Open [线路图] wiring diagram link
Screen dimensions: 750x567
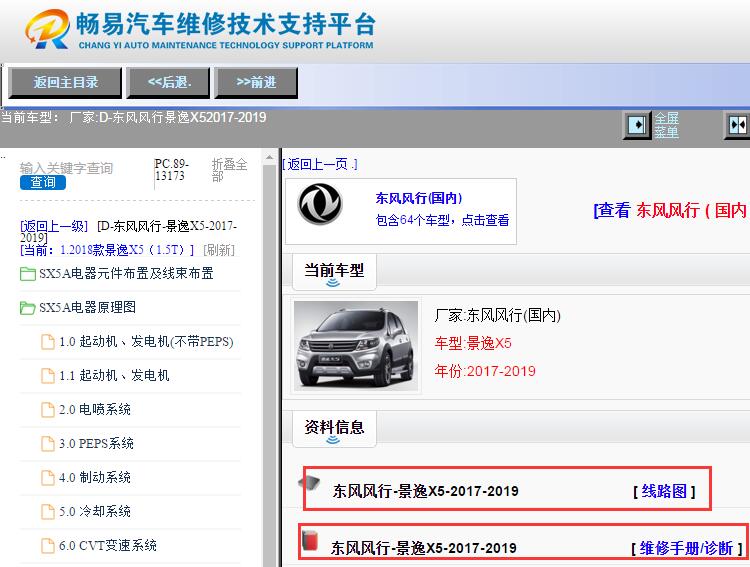pyautogui.click(x=664, y=491)
